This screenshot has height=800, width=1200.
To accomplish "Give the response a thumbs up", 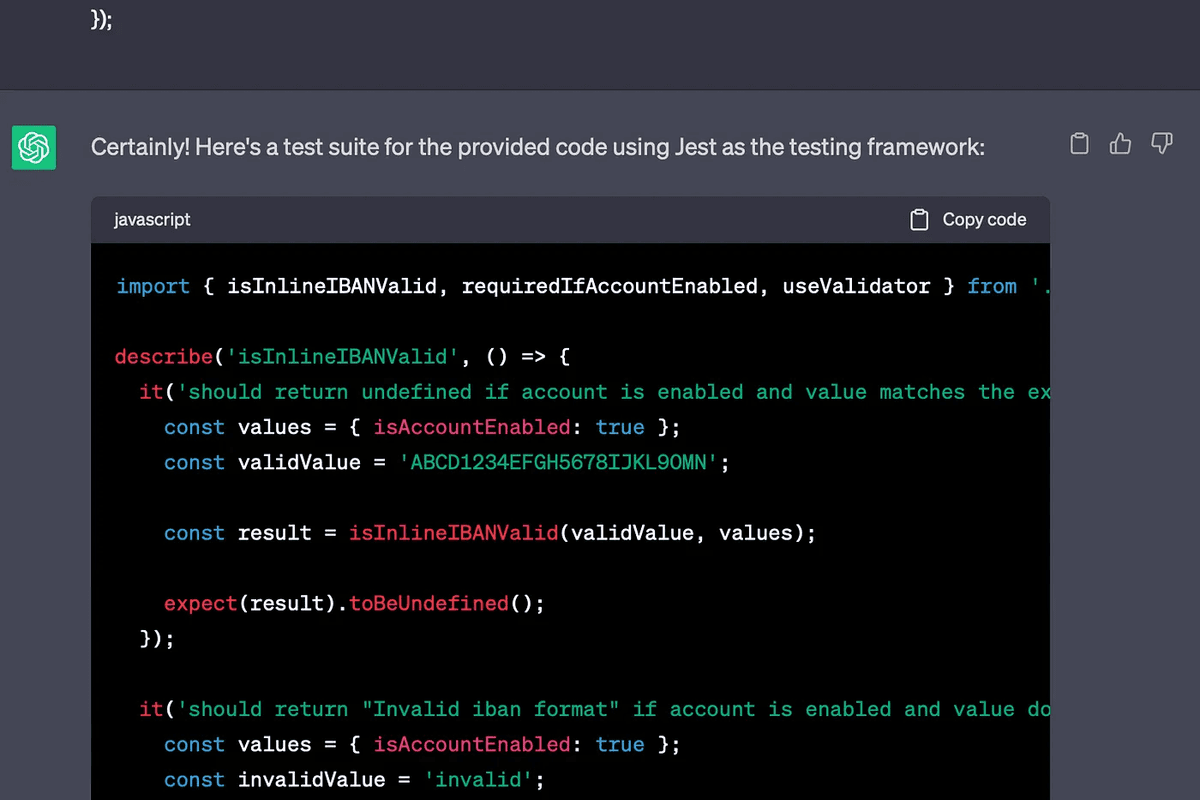I will (1120, 144).
